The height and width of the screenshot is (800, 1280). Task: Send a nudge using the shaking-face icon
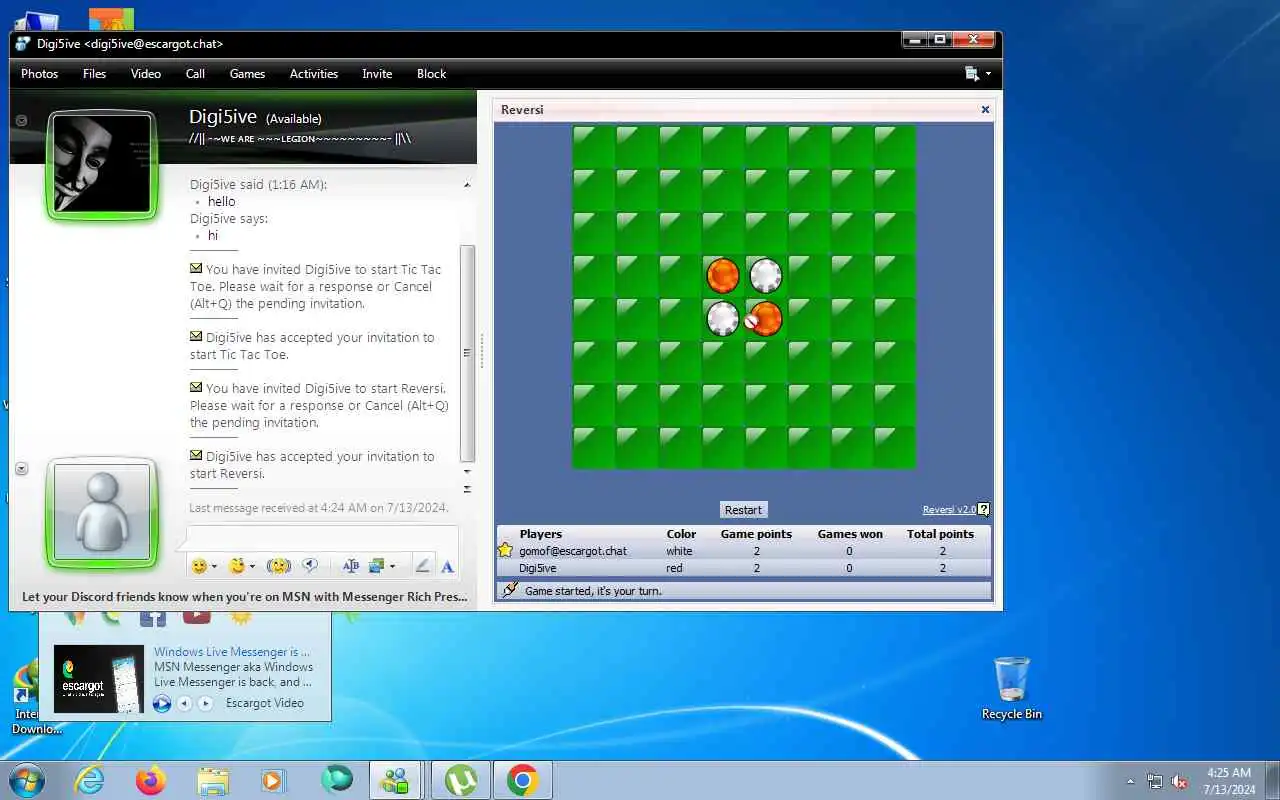coord(279,566)
